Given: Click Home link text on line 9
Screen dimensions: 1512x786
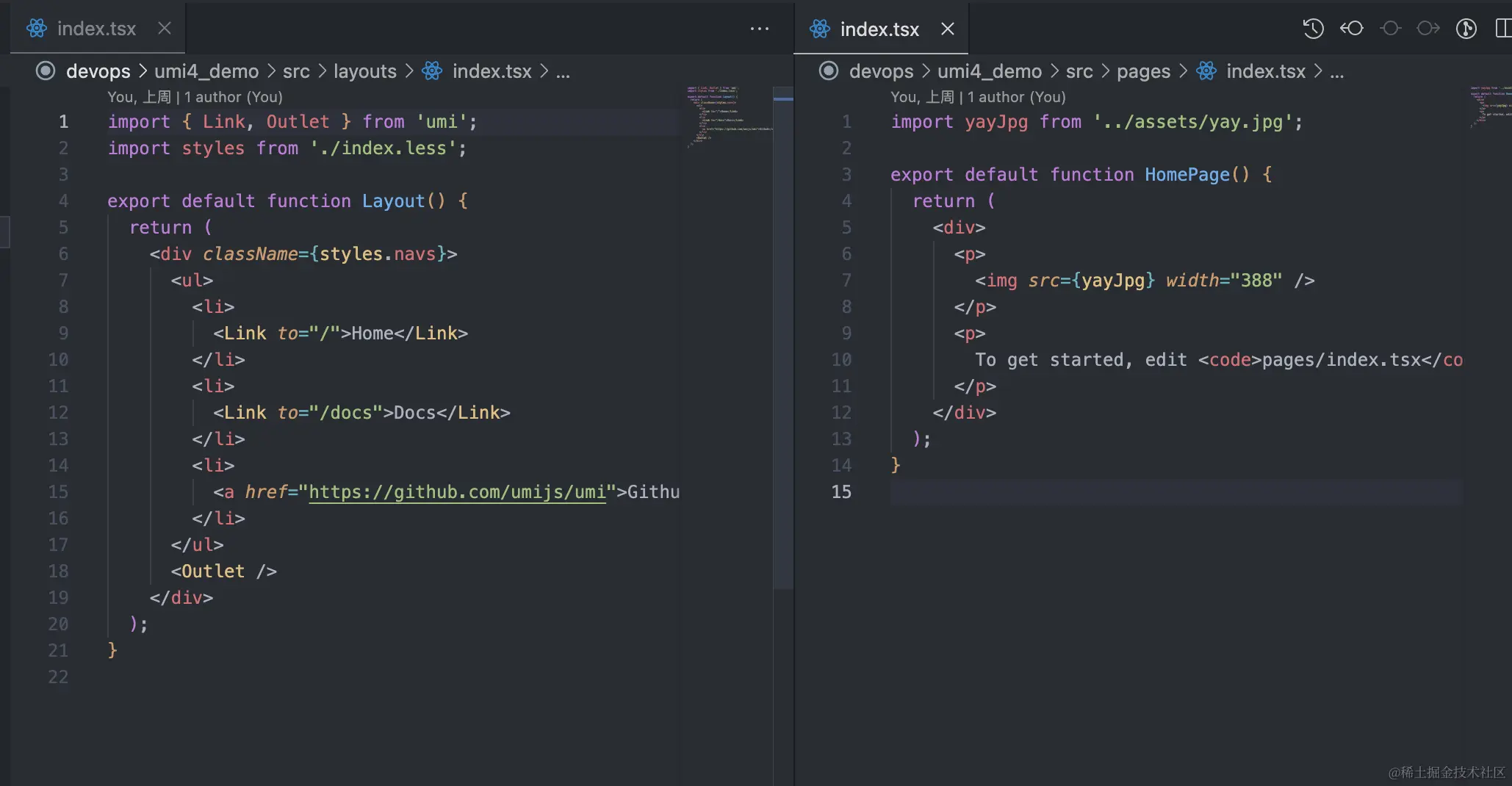Looking at the screenshot, I should click(372, 333).
